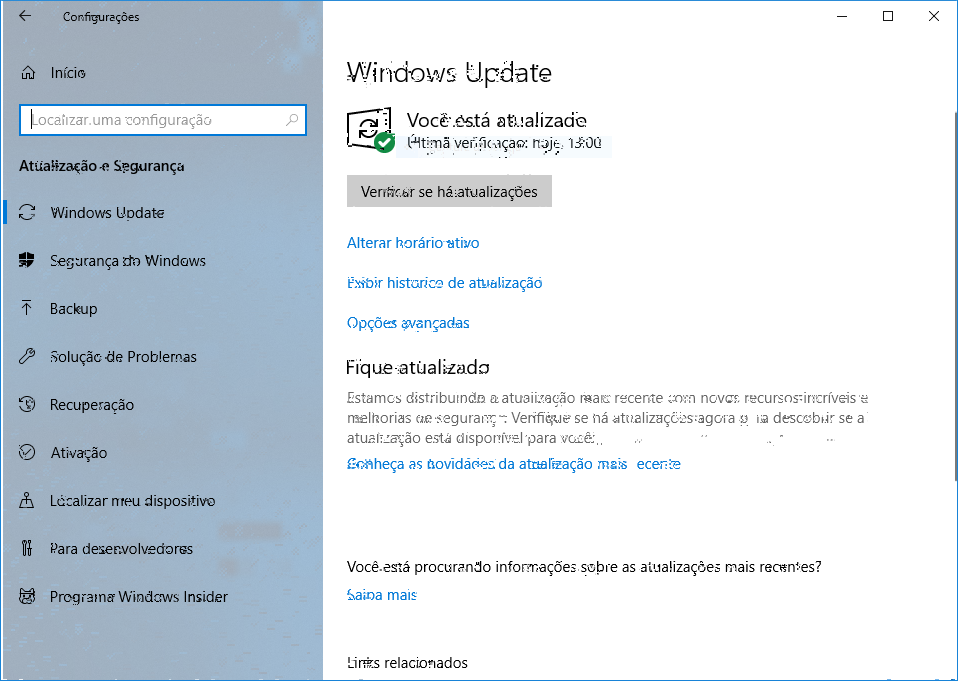Click the Backup upload arrow icon
This screenshot has width=958, height=681.
pyautogui.click(x=27, y=308)
